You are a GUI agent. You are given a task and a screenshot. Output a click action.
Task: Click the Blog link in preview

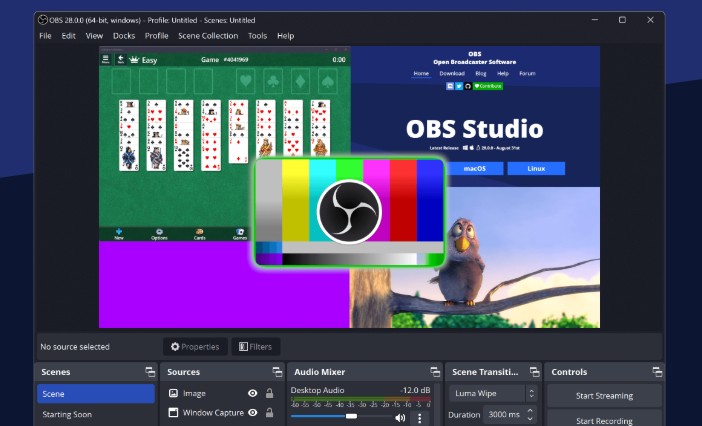point(481,73)
